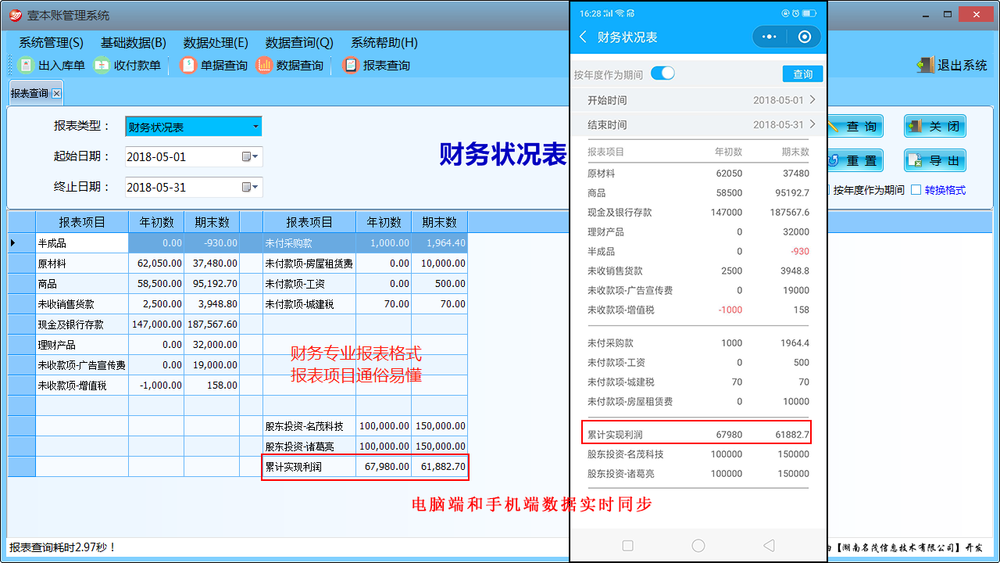1000x563 pixels.
Task: Open the 系统管理(S) menu
Action: tap(51, 43)
